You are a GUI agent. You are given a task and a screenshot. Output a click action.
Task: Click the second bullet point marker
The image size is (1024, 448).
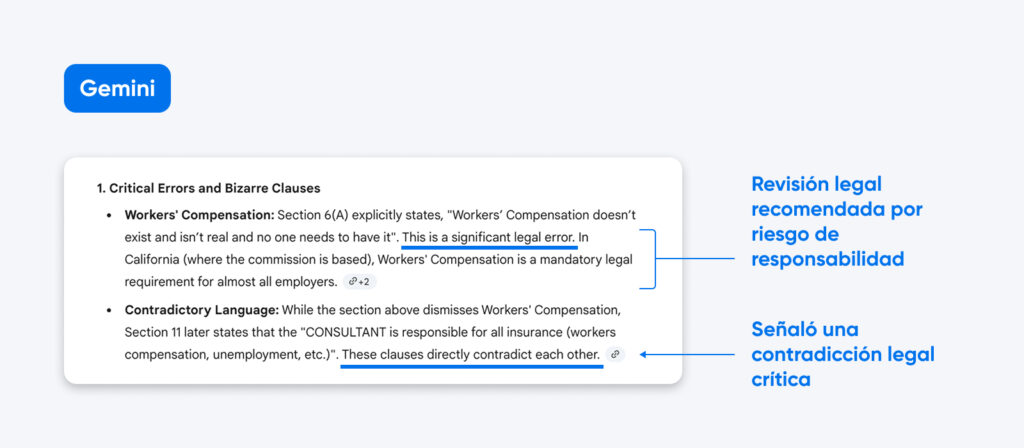[x=109, y=310]
